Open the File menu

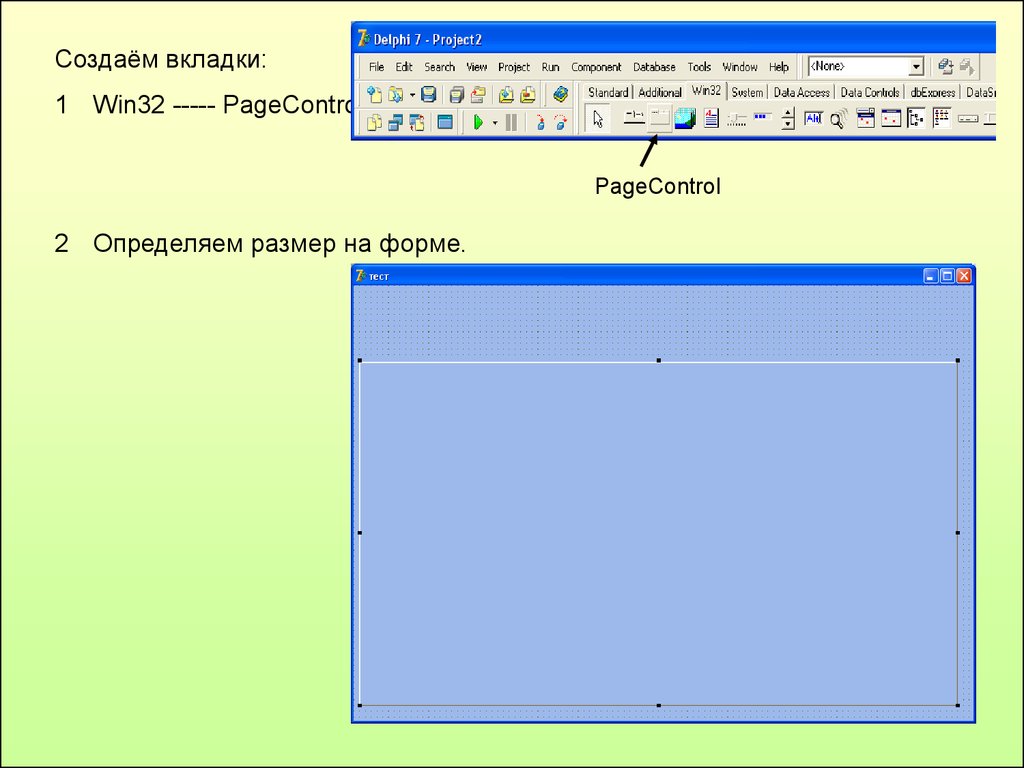[376, 67]
